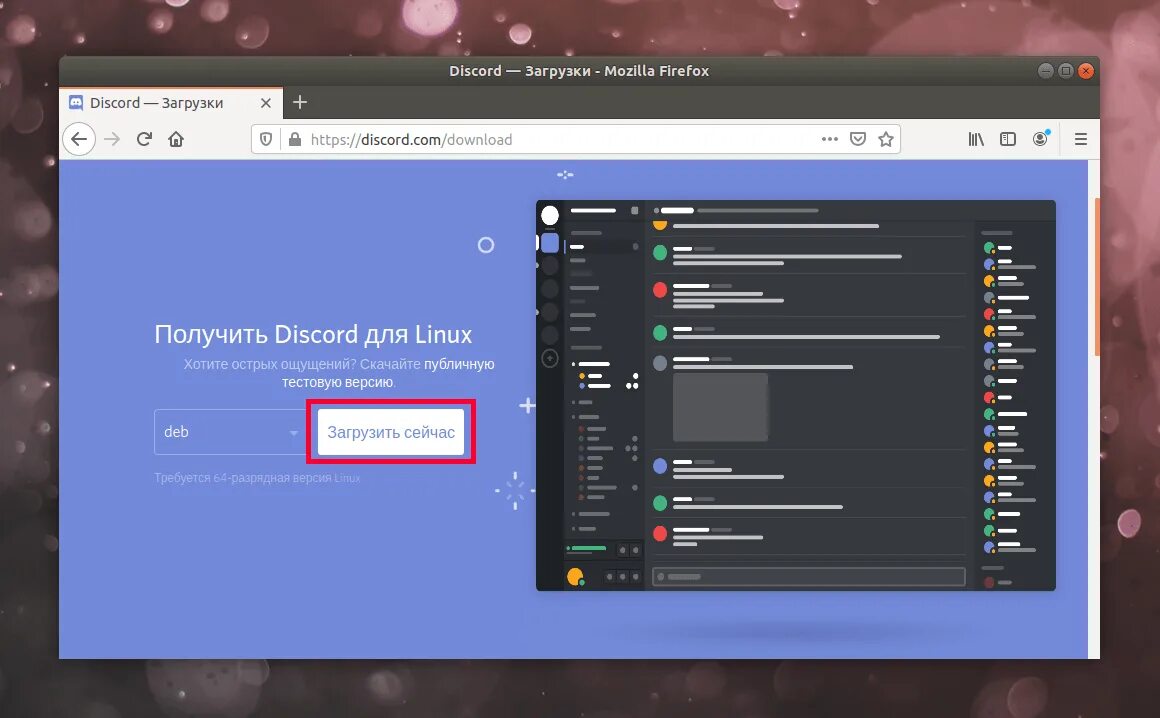Open the Firefox home page icon
The width and height of the screenshot is (1160, 718).
point(176,139)
